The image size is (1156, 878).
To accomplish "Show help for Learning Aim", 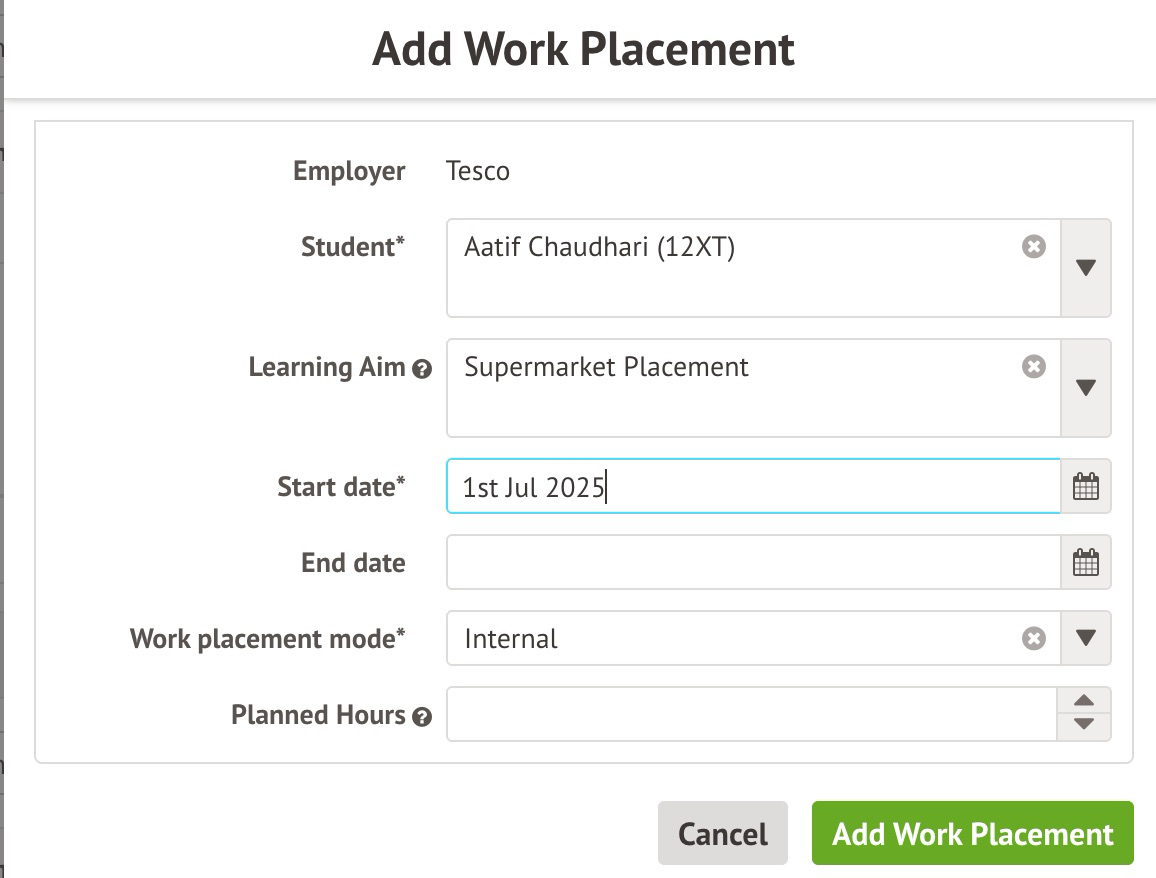I will pyautogui.click(x=422, y=369).
